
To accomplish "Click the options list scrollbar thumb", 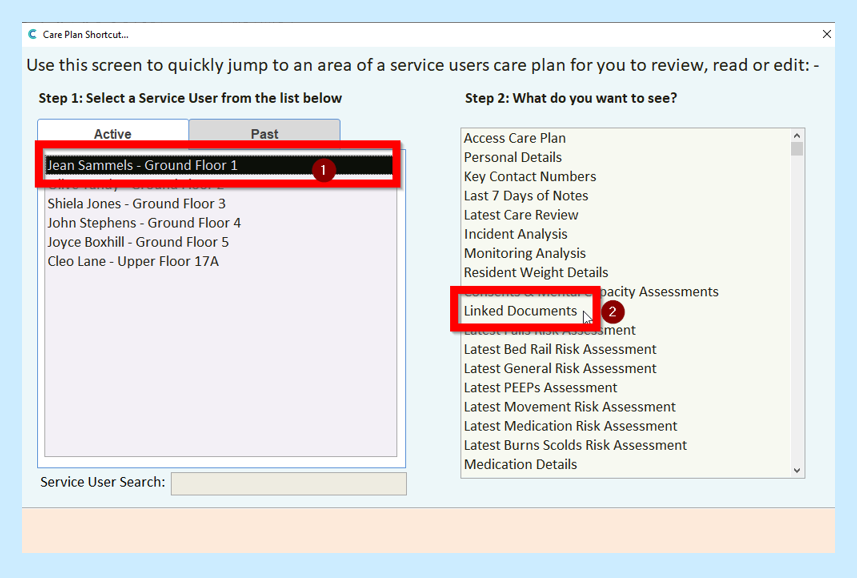I will pyautogui.click(x=797, y=149).
